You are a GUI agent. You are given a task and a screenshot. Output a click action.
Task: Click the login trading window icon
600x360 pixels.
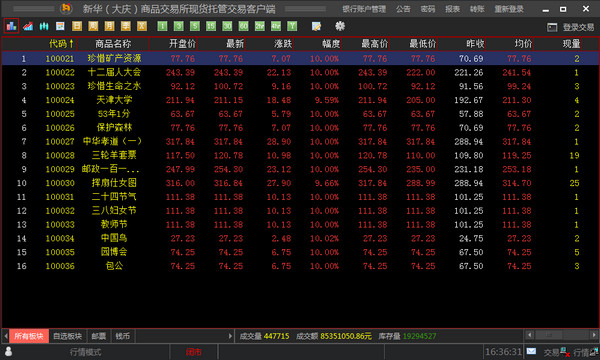click(x=552, y=27)
